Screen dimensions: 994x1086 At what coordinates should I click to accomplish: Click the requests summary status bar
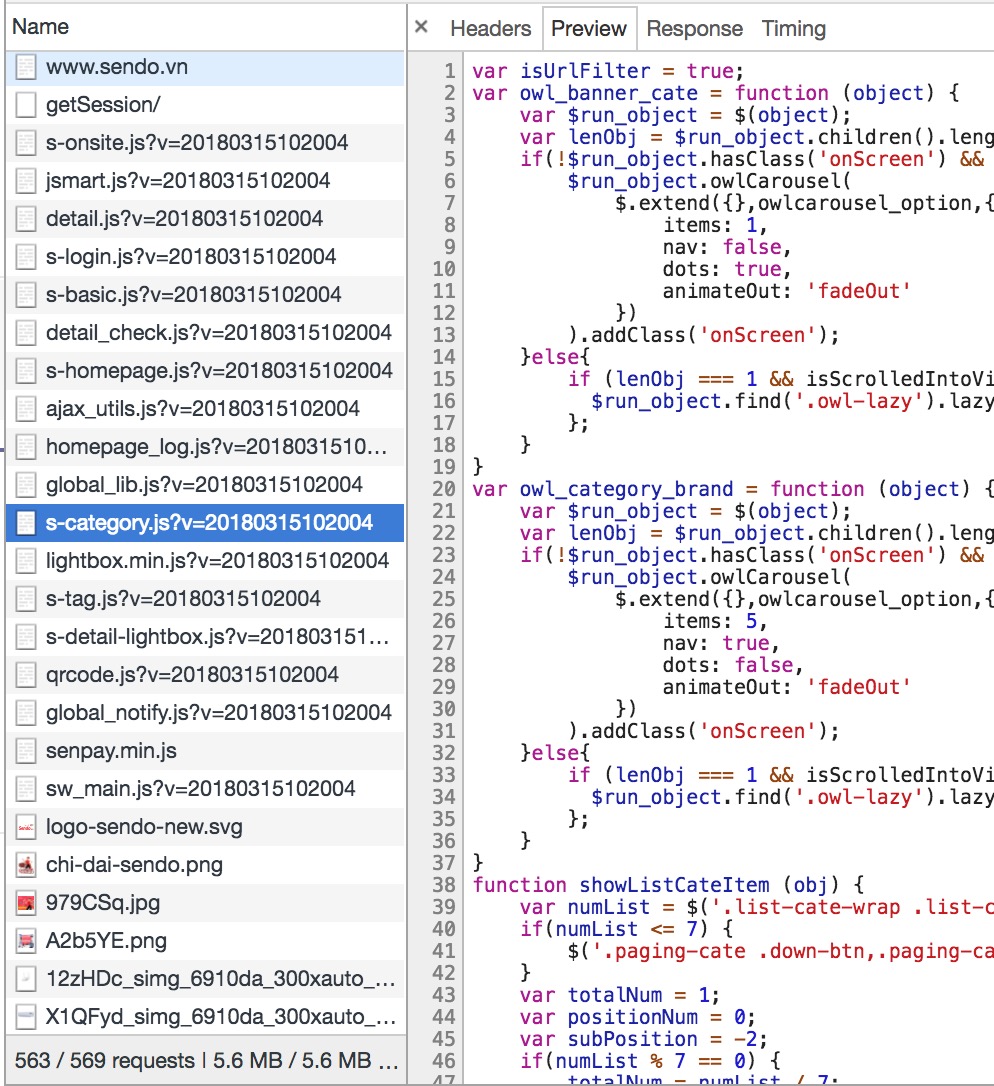[206, 1060]
